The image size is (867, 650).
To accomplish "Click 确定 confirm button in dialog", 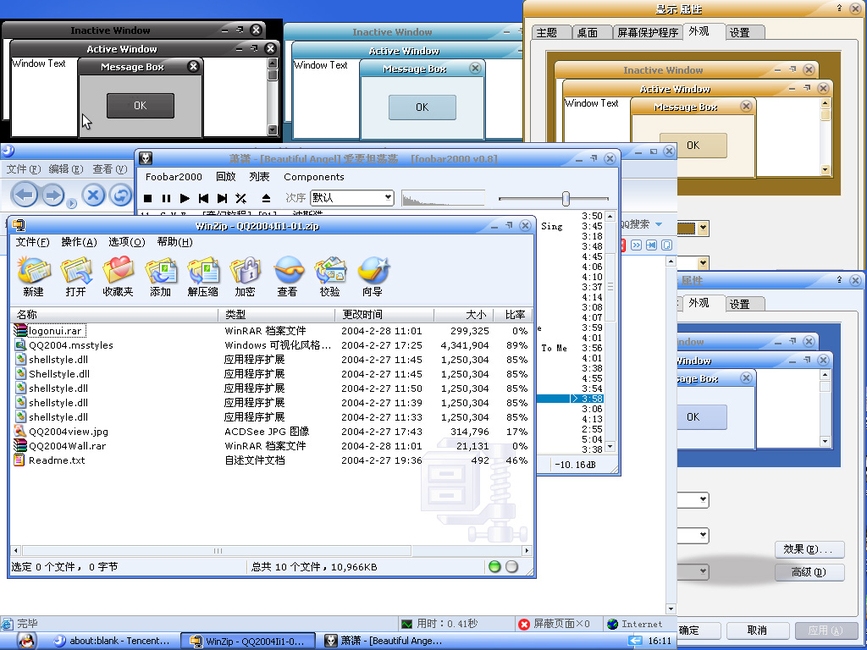I will pyautogui.click(x=698, y=631).
